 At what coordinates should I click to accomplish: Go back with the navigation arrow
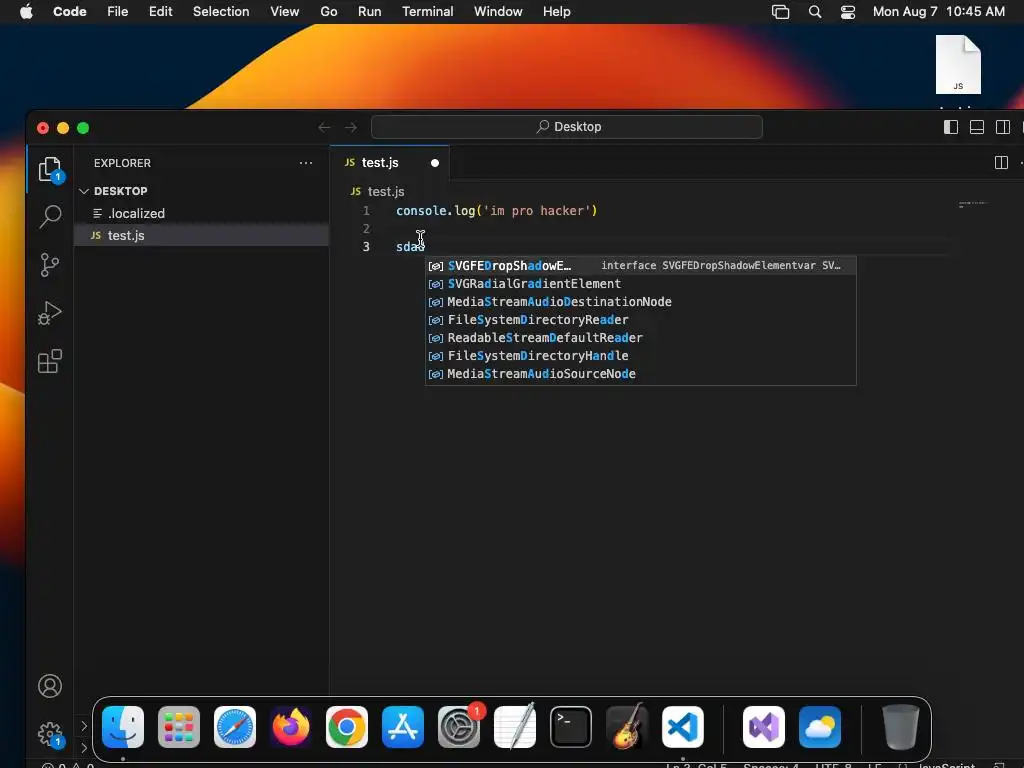click(x=324, y=127)
